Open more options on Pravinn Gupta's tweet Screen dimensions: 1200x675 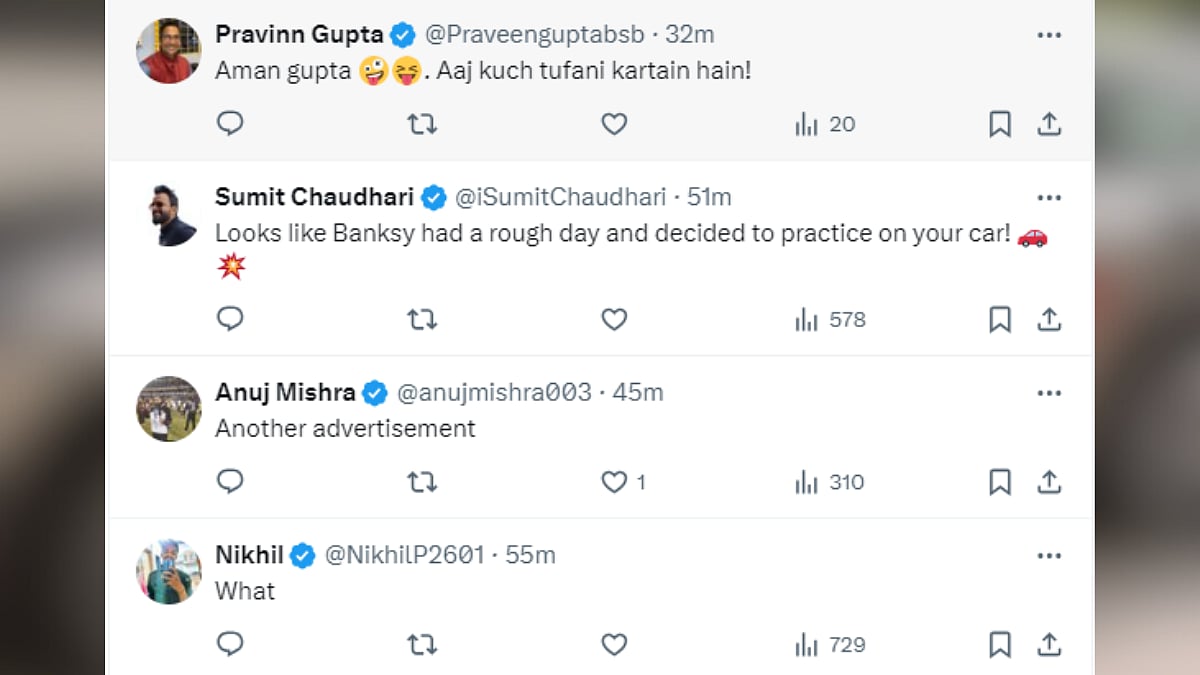point(1048,35)
